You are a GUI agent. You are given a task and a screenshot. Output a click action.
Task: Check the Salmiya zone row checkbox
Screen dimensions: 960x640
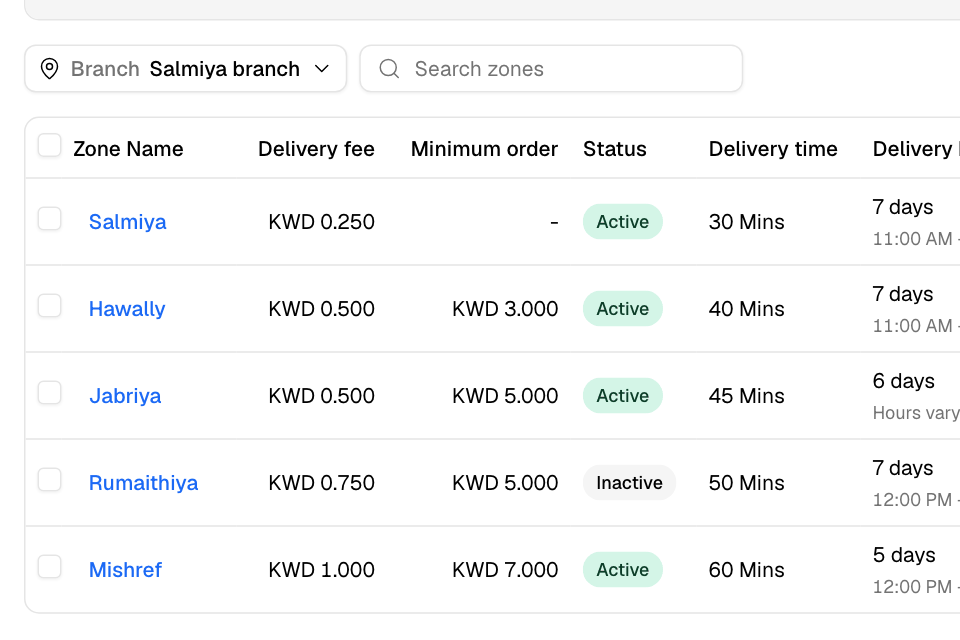(50, 219)
